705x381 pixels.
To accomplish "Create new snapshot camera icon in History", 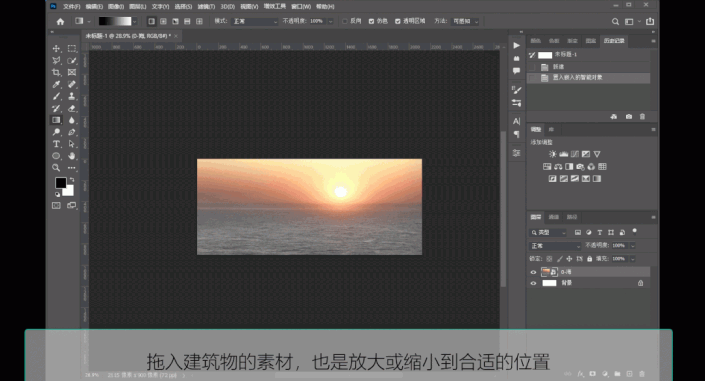I will click(x=629, y=117).
